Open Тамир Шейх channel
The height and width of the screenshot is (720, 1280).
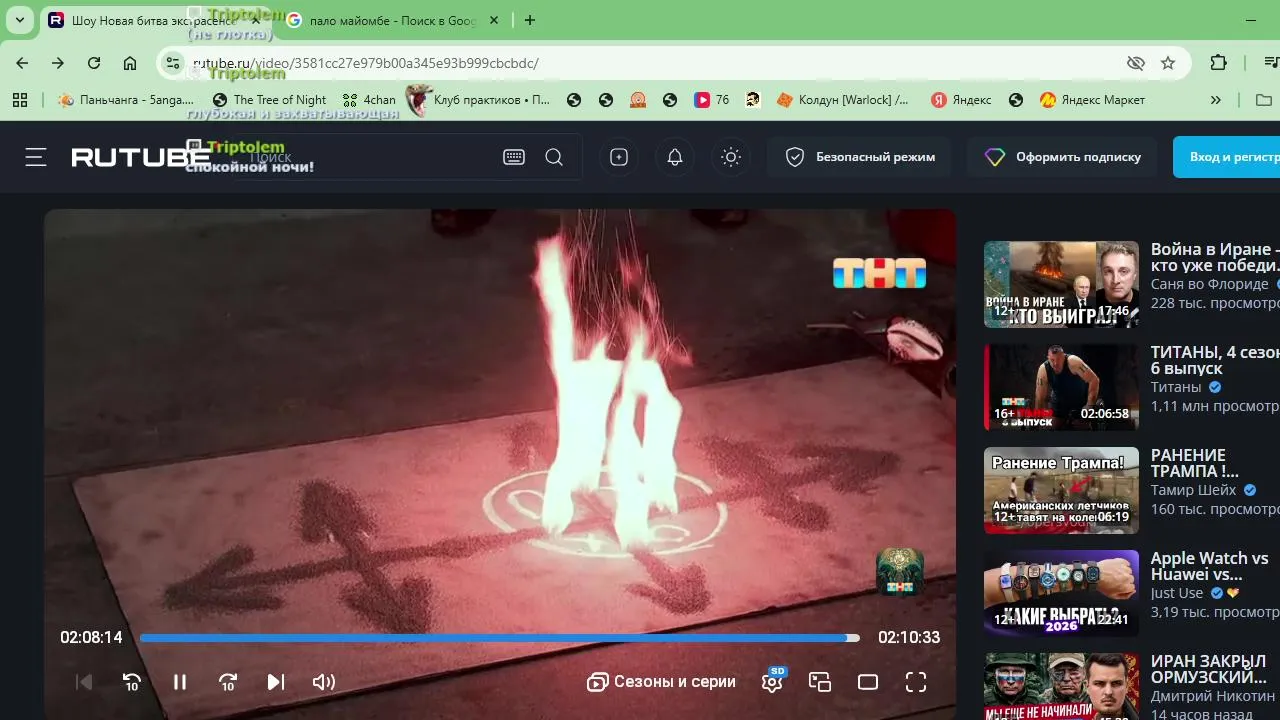click(x=1194, y=490)
